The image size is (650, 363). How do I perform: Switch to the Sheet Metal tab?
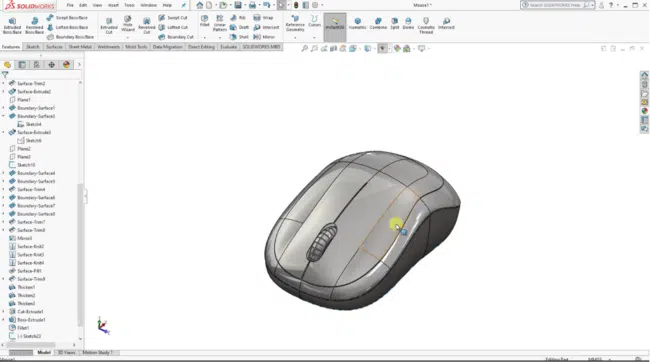(80, 47)
